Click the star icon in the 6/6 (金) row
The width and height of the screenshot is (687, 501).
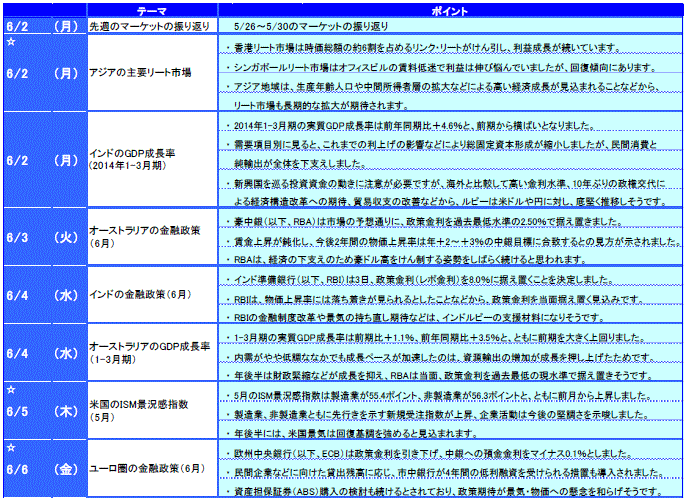click(10, 445)
